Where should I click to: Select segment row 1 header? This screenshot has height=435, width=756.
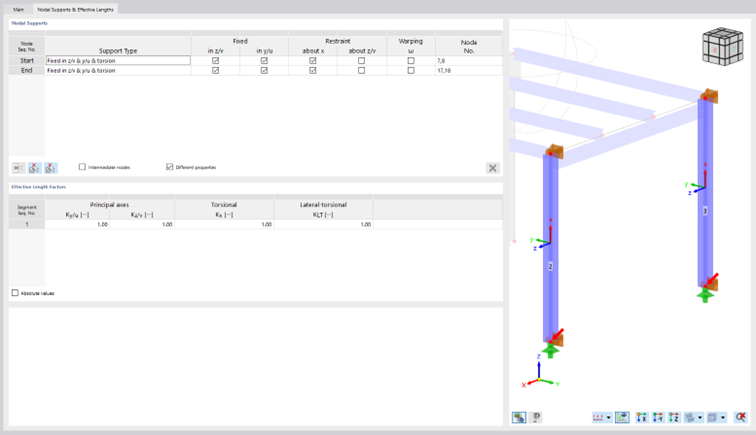[x=27, y=224]
